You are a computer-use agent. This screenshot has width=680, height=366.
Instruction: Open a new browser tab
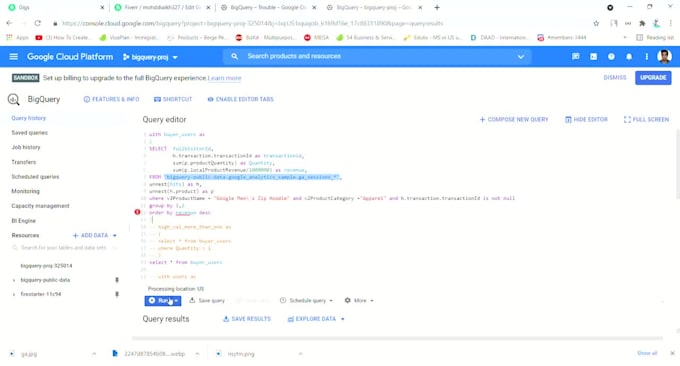(x=437, y=7)
